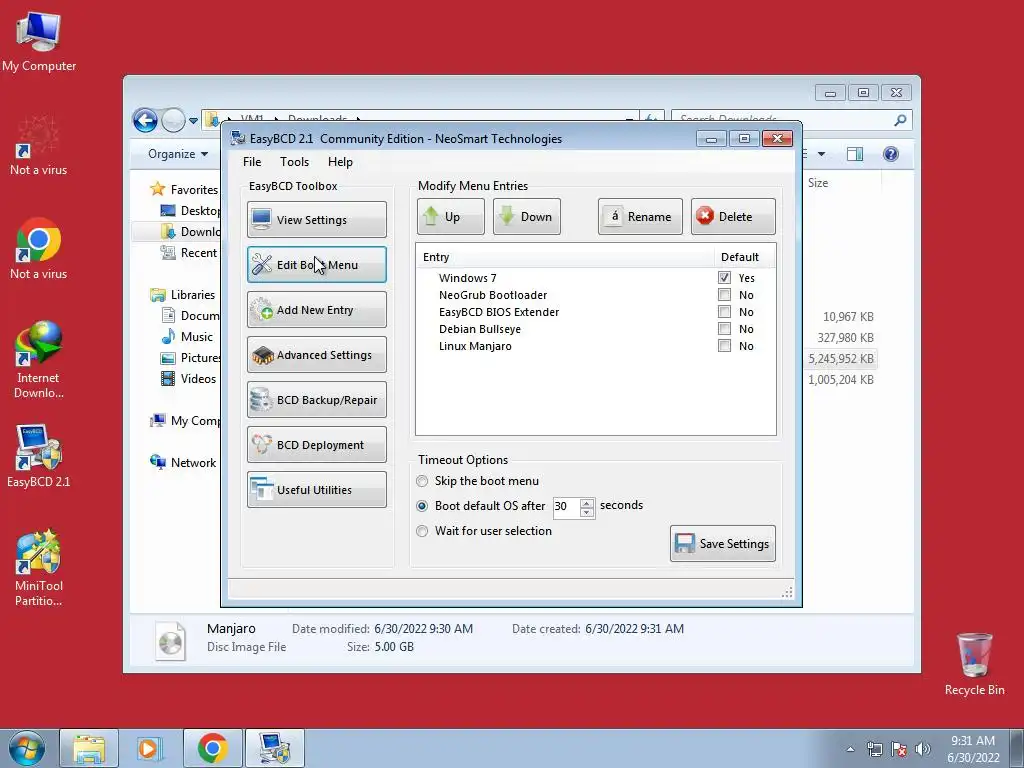This screenshot has height=768, width=1024.
Task: Open the Tools menu in EasyBCD
Action: pyautogui.click(x=295, y=162)
